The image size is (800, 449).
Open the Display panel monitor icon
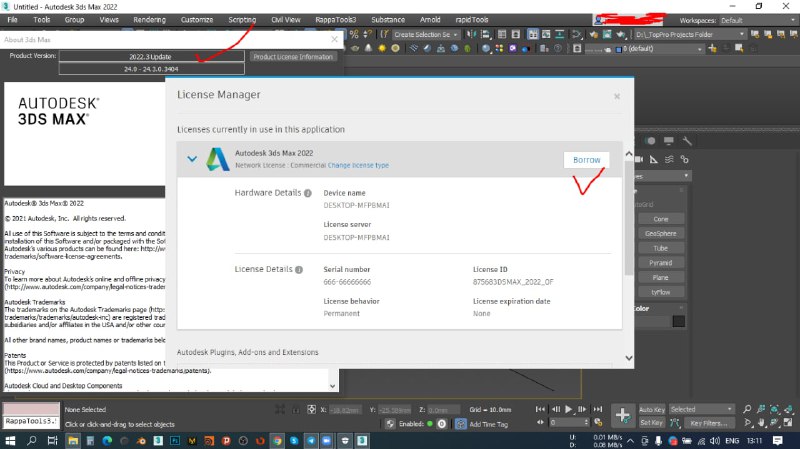pos(668,141)
